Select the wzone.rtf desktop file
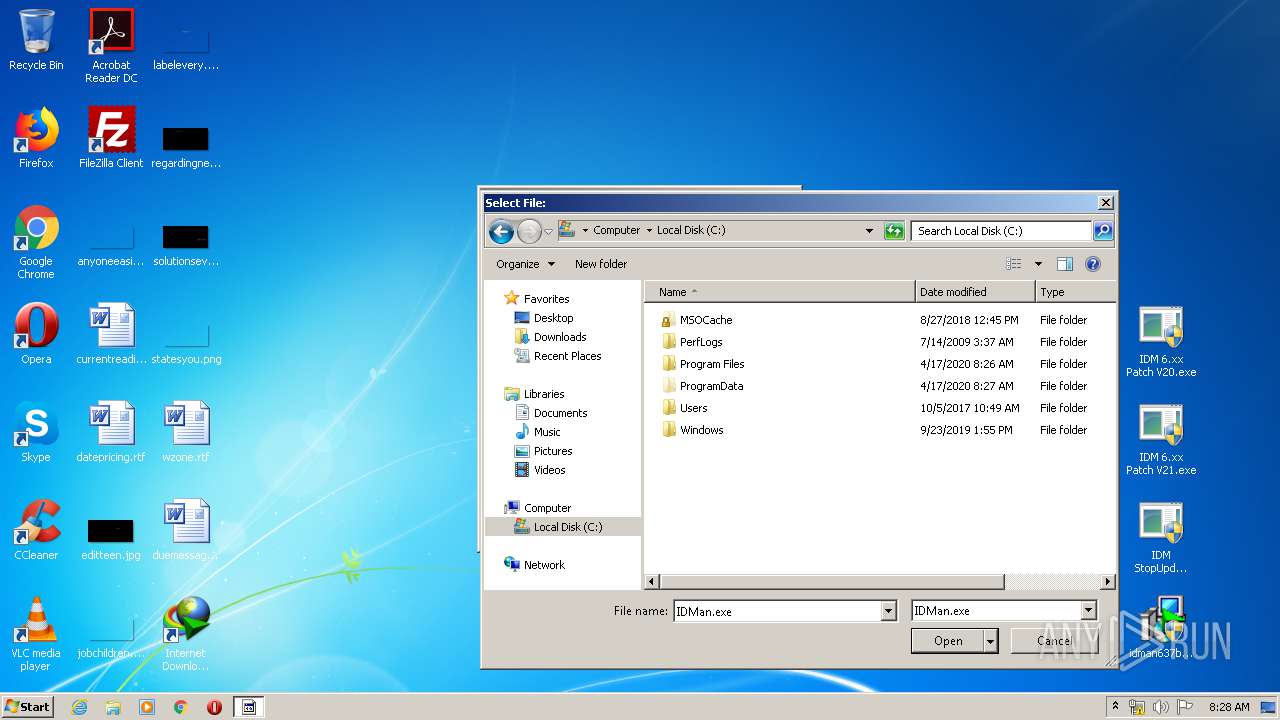Image resolution: width=1280 pixels, height=720 pixels. (186, 432)
